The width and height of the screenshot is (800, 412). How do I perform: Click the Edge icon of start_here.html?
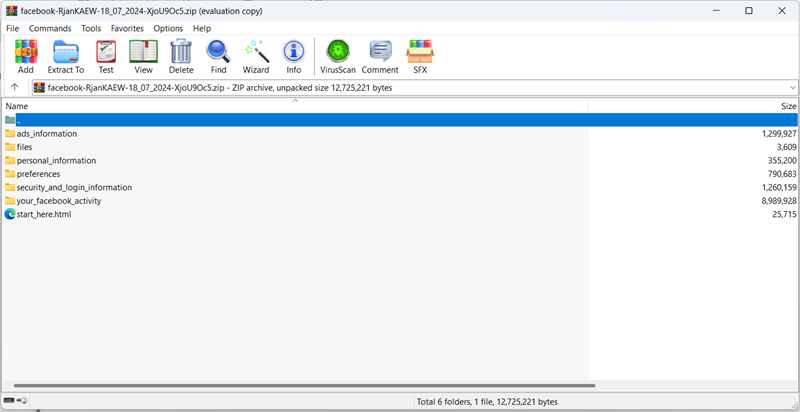point(10,214)
